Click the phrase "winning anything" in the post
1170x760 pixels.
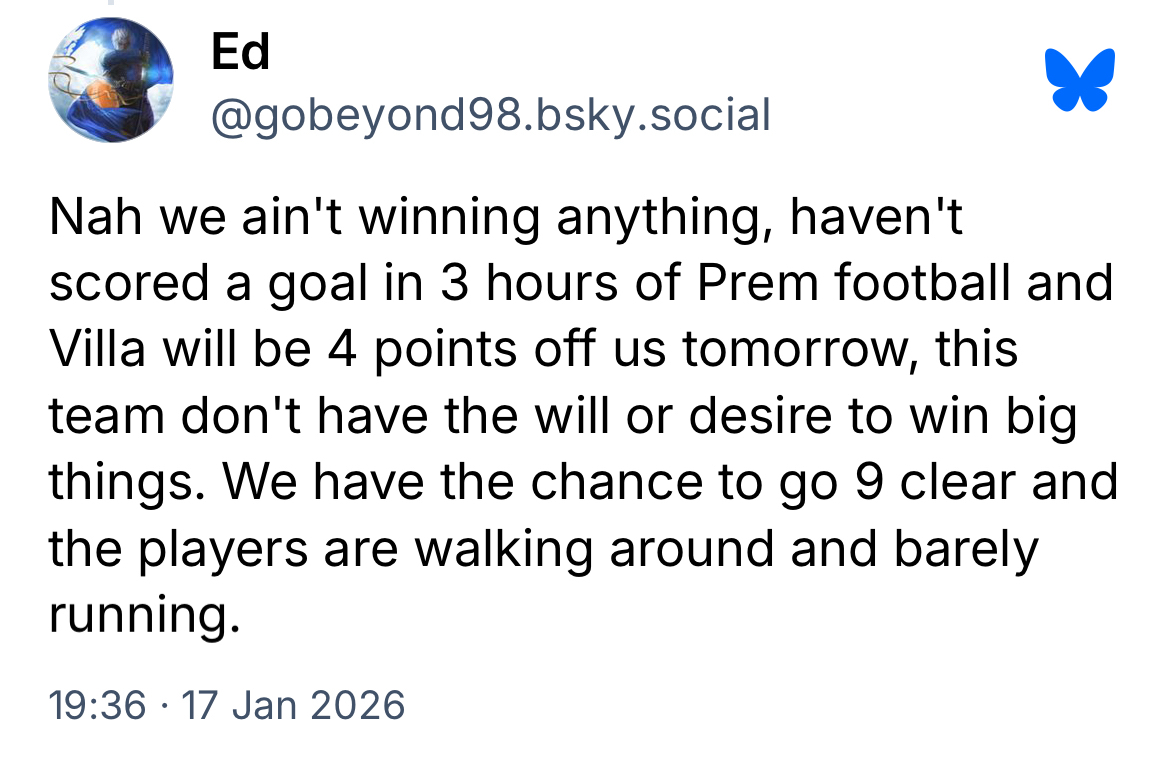562,217
